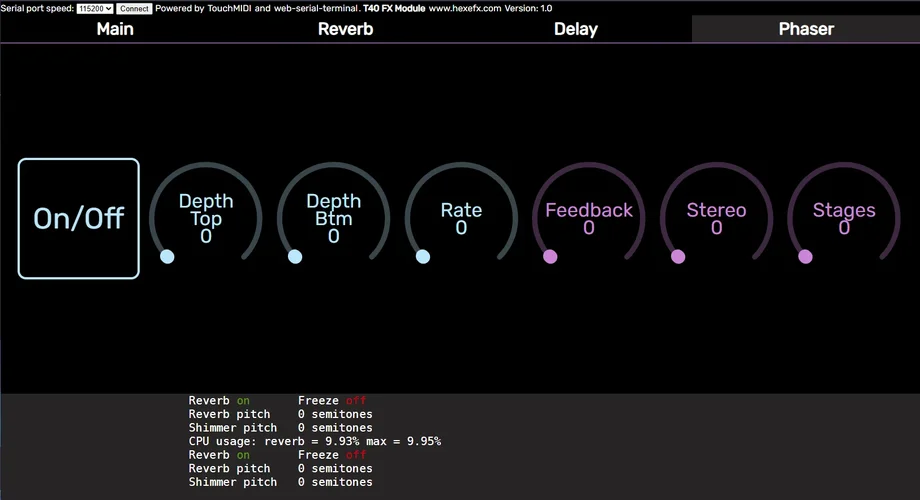
Task: Click the Version 1.0 text
Action: pyautogui.click(x=531, y=8)
